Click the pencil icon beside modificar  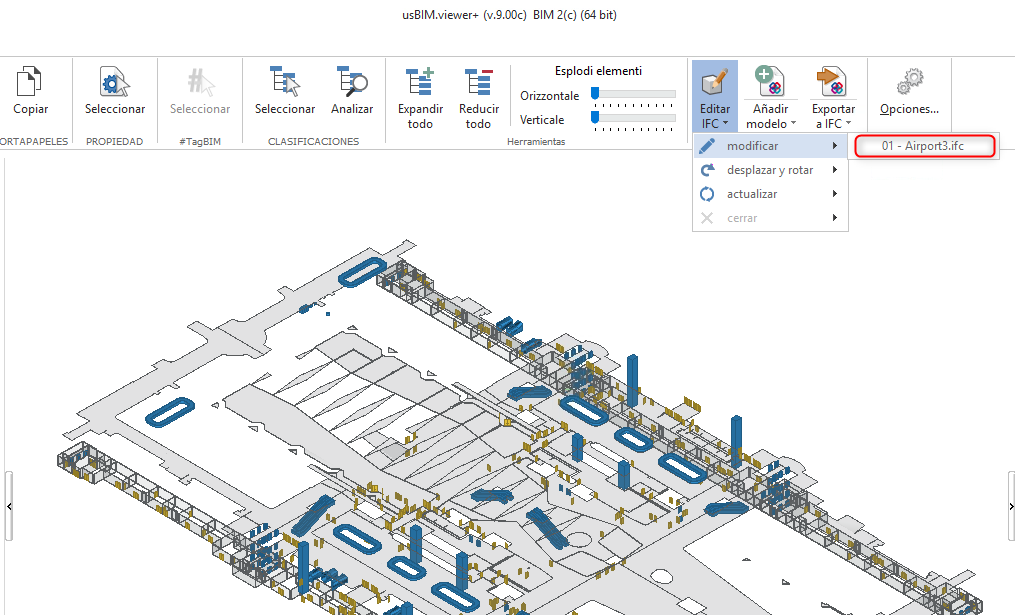(708, 146)
